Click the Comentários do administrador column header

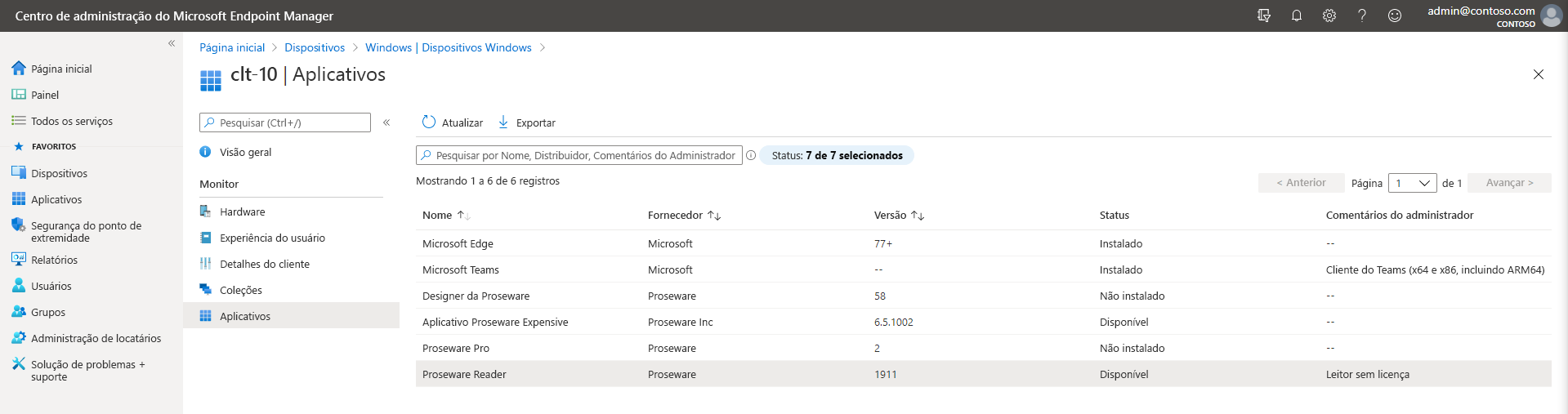(x=1400, y=216)
